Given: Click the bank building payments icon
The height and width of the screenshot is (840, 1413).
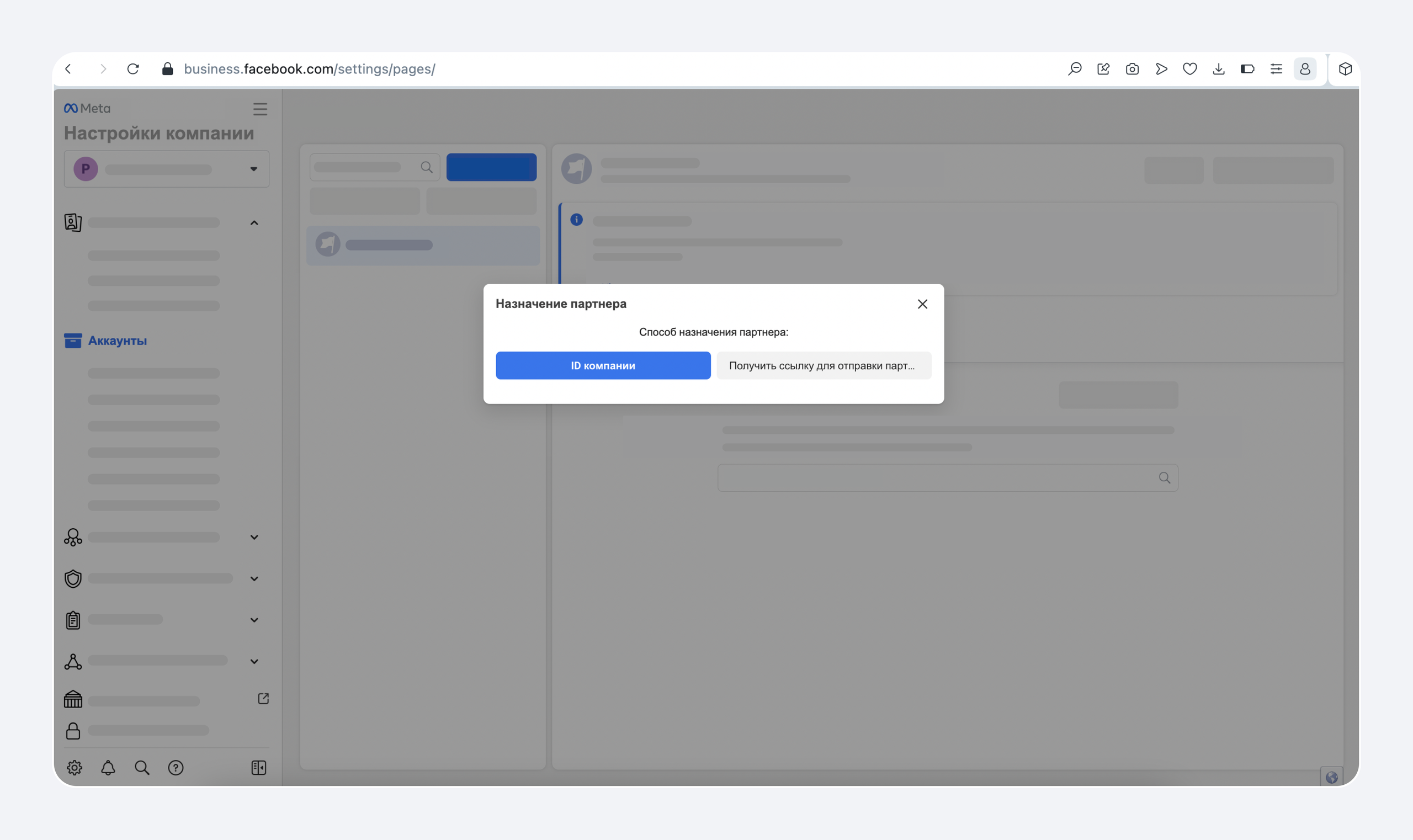Looking at the screenshot, I should click(73, 700).
